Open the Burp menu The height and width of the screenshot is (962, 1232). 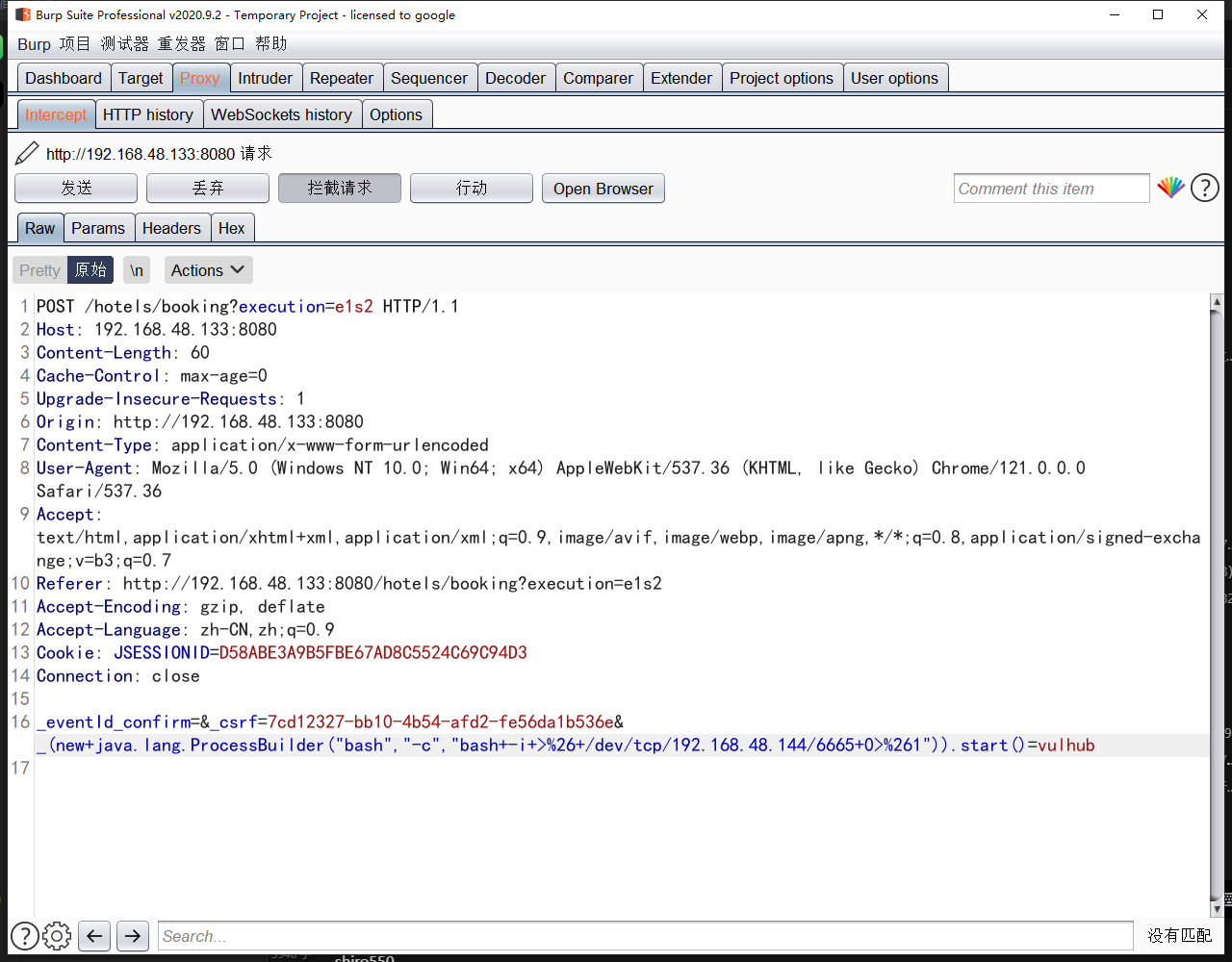pyautogui.click(x=34, y=44)
